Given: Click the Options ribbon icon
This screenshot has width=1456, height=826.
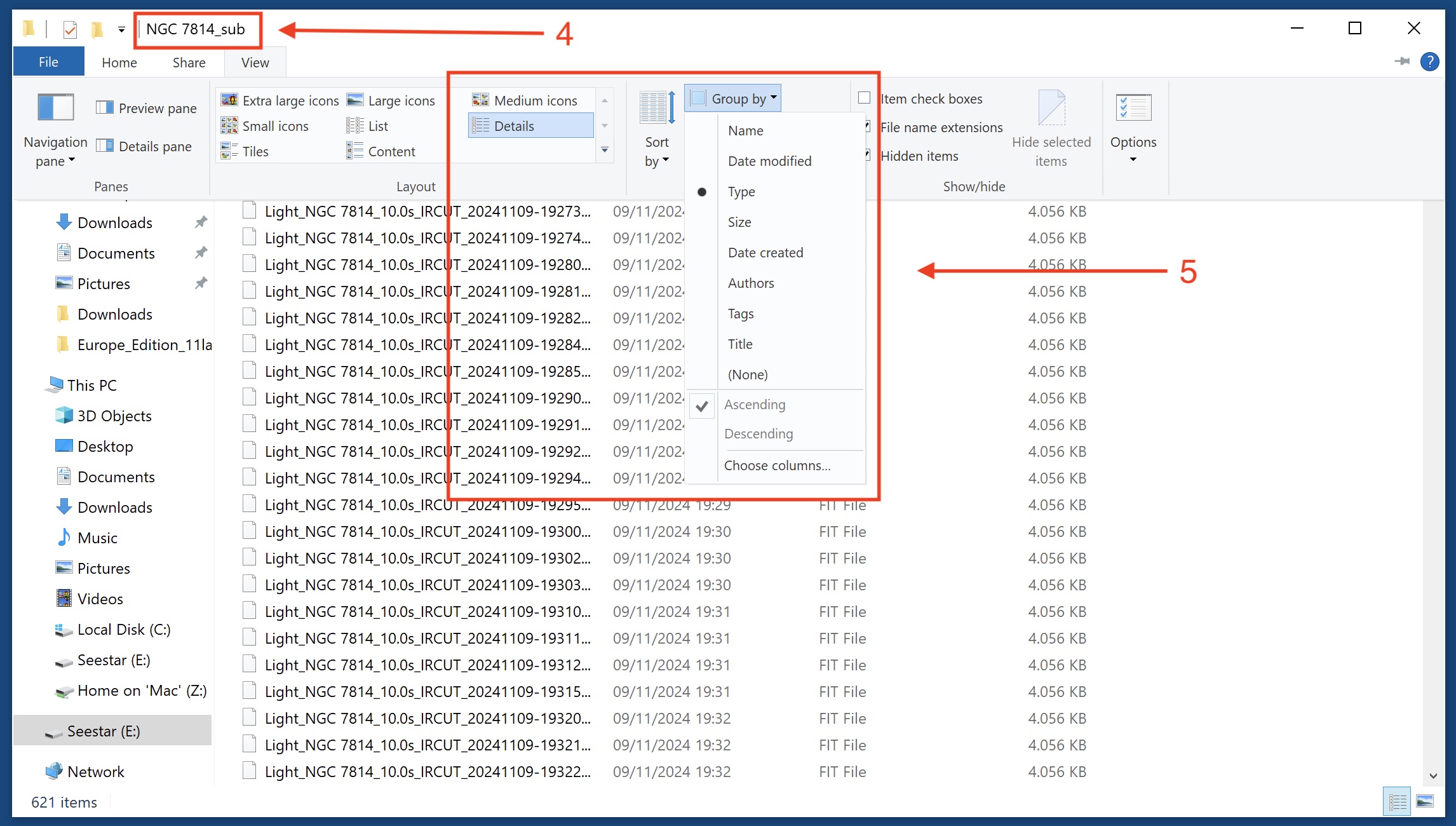Looking at the screenshot, I should [1133, 108].
